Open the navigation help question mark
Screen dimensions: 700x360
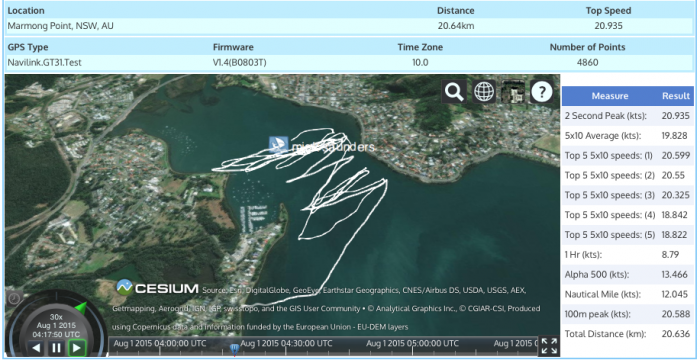tap(542, 92)
